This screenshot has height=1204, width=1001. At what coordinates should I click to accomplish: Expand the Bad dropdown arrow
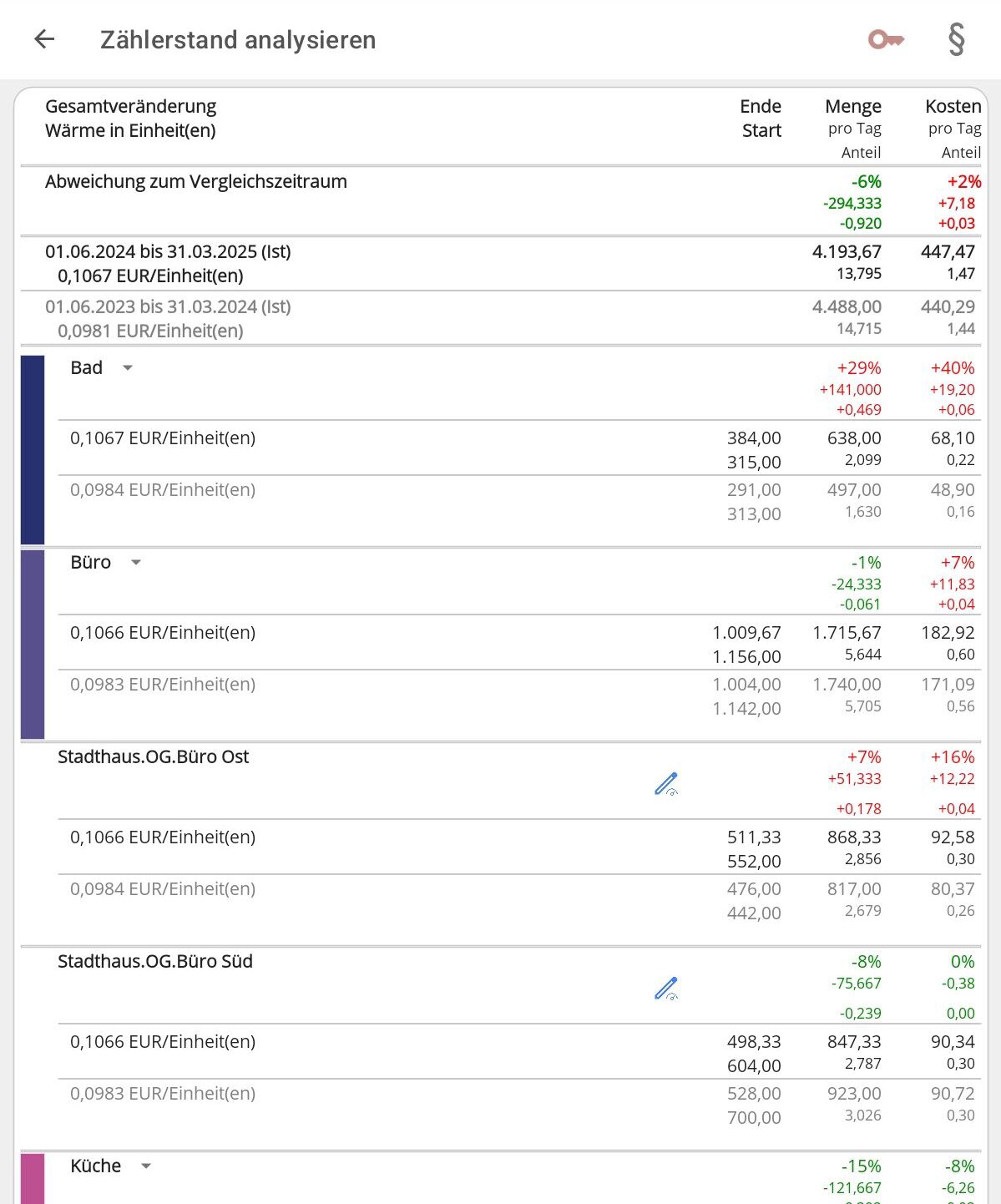[128, 368]
